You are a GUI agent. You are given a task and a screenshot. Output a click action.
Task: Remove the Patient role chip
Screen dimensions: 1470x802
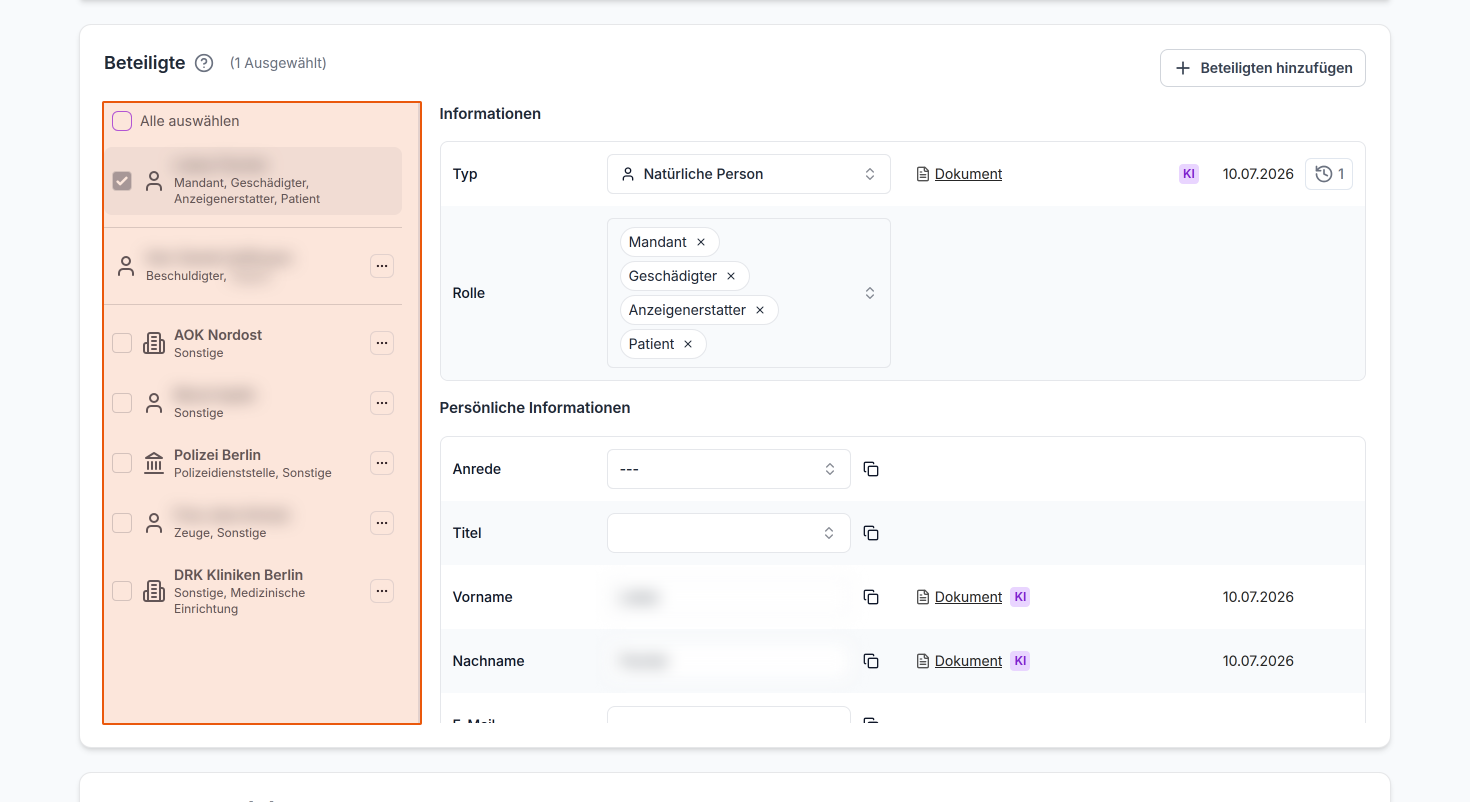(x=688, y=344)
